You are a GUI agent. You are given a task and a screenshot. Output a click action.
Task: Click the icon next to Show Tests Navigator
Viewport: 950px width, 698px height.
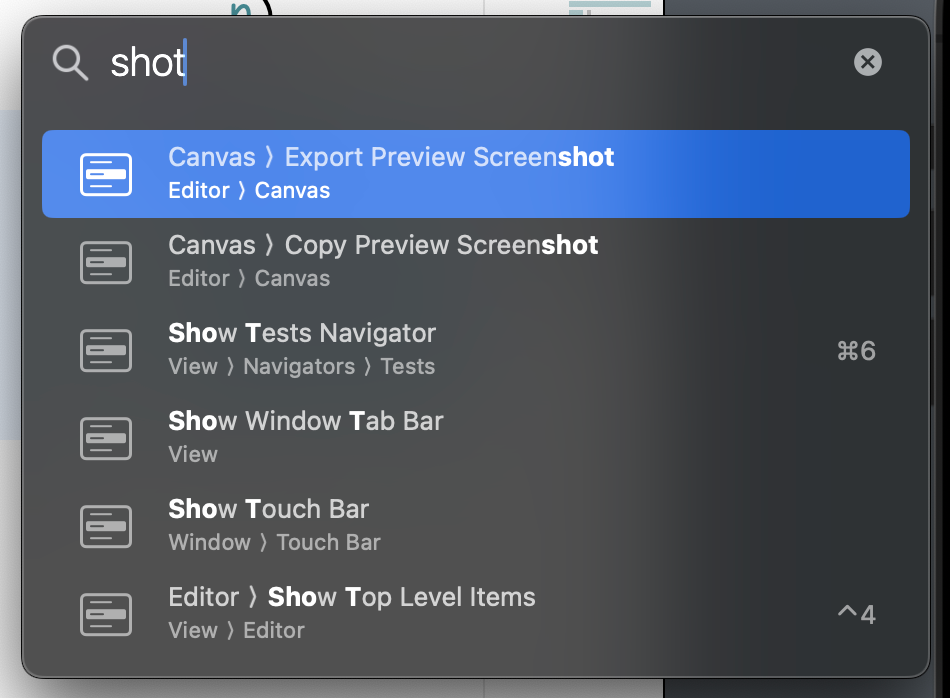(x=106, y=350)
